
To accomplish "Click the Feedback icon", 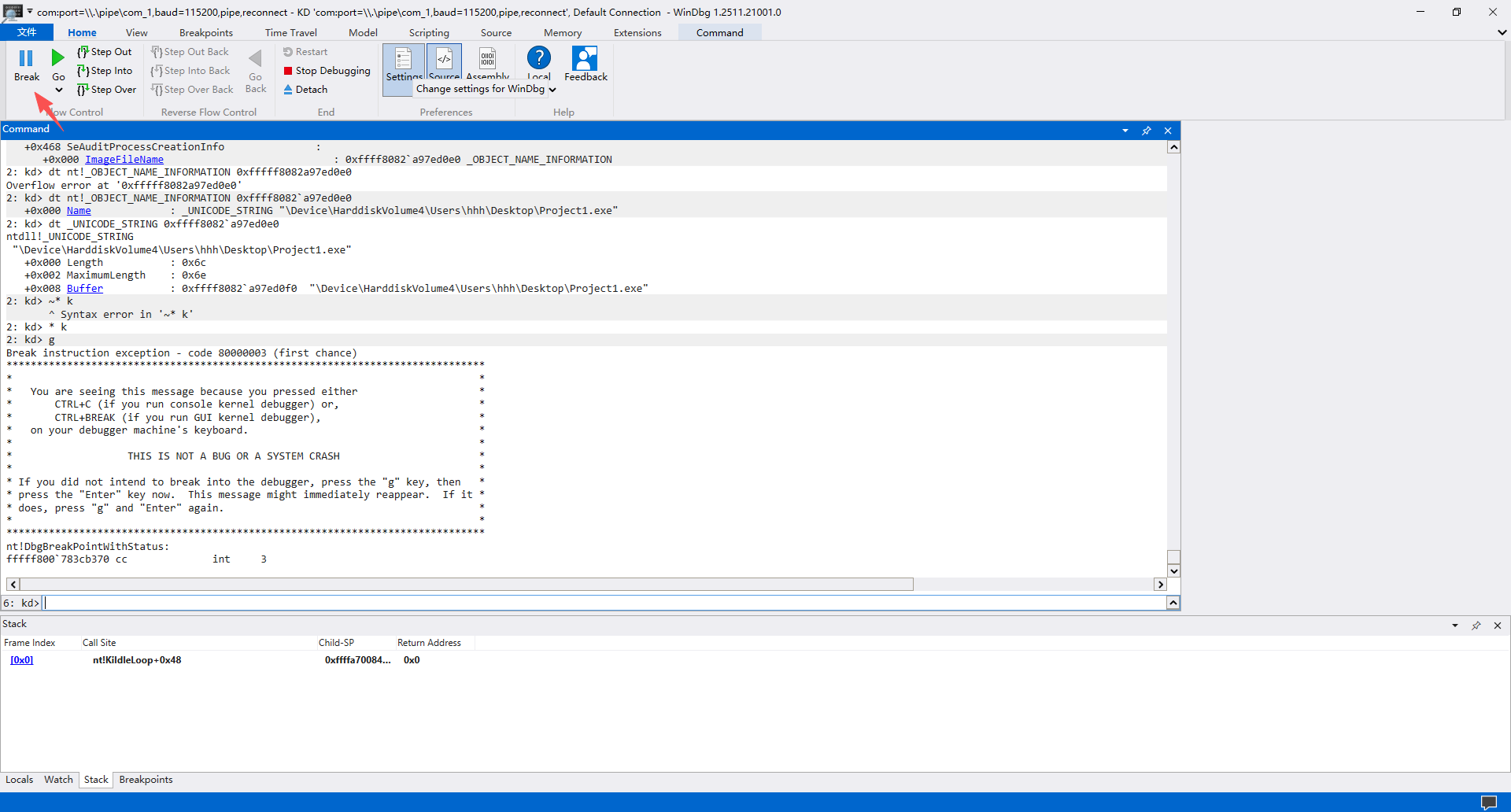I will 586,58.
